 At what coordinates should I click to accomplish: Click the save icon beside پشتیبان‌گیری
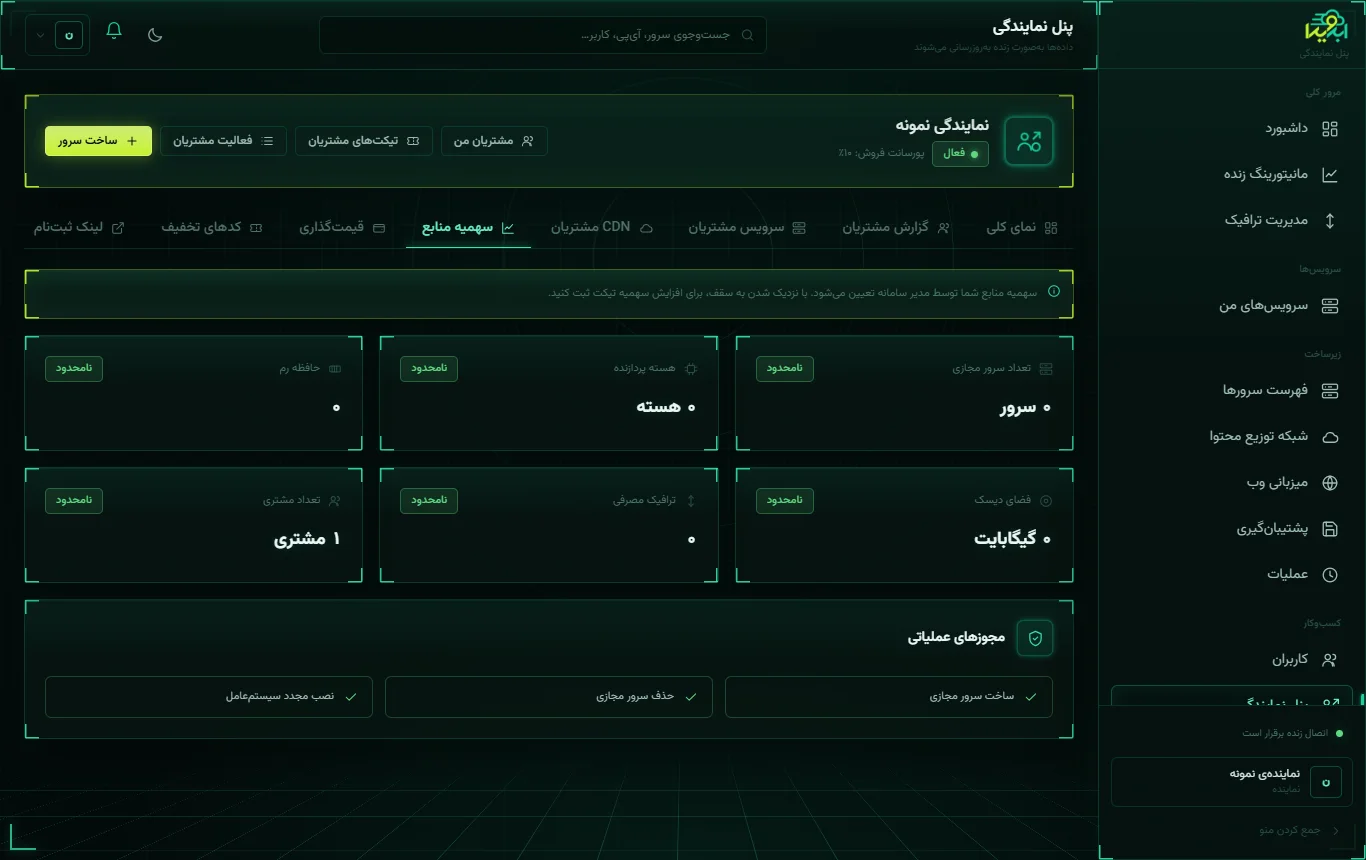[x=1330, y=528]
